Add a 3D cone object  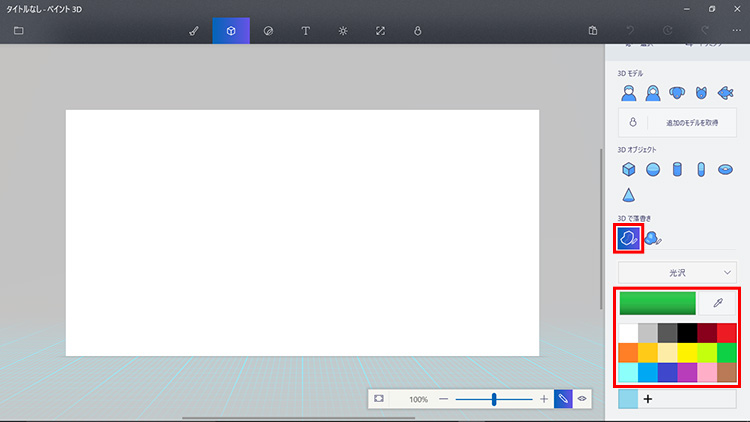tap(629, 194)
